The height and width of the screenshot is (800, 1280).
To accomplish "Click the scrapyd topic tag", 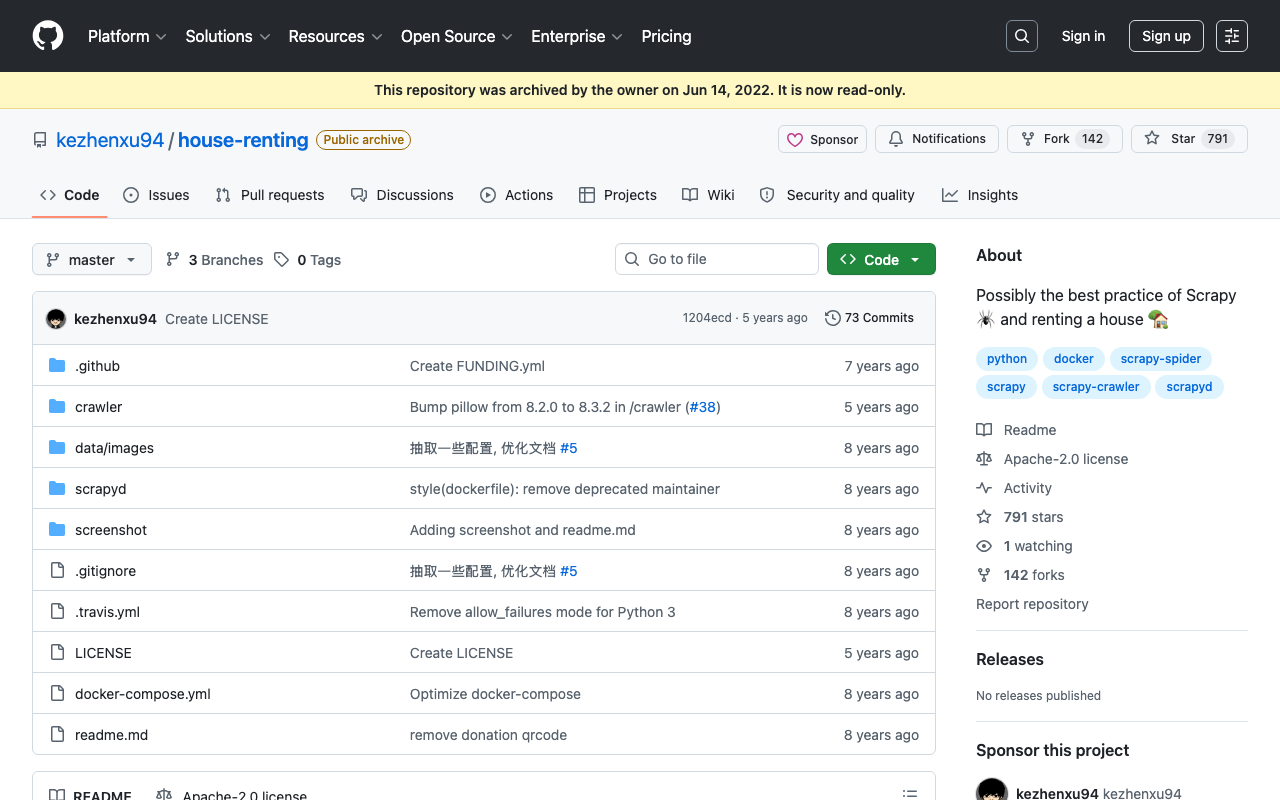I will (x=1189, y=387).
